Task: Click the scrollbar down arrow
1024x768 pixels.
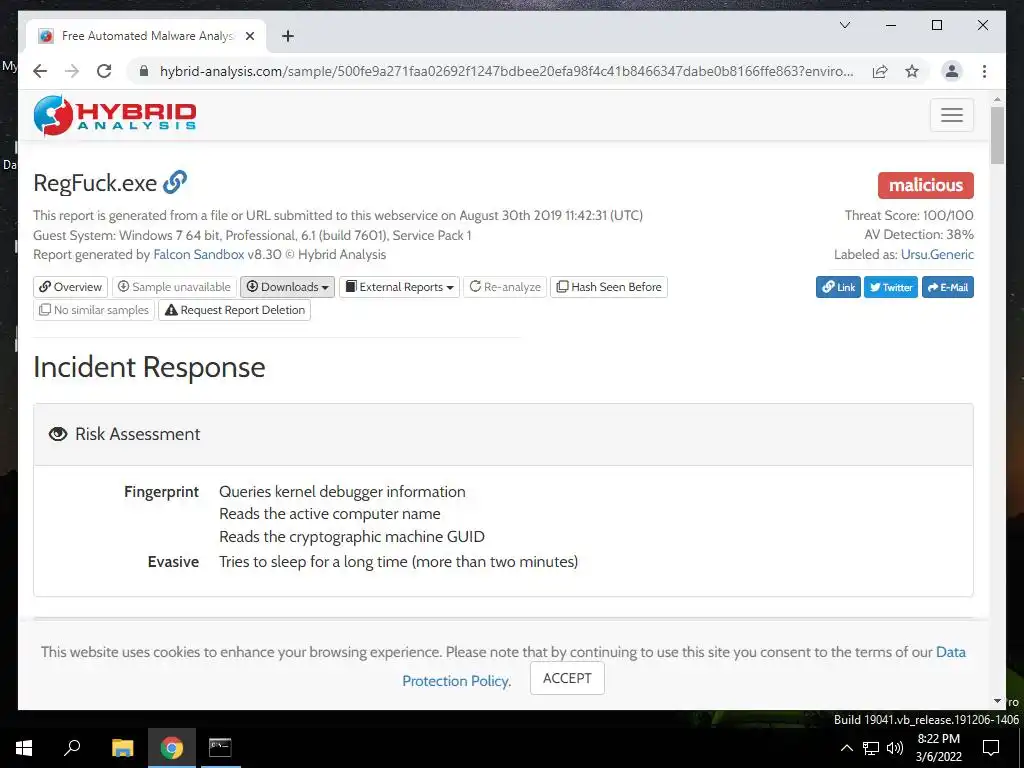Action: [997, 701]
